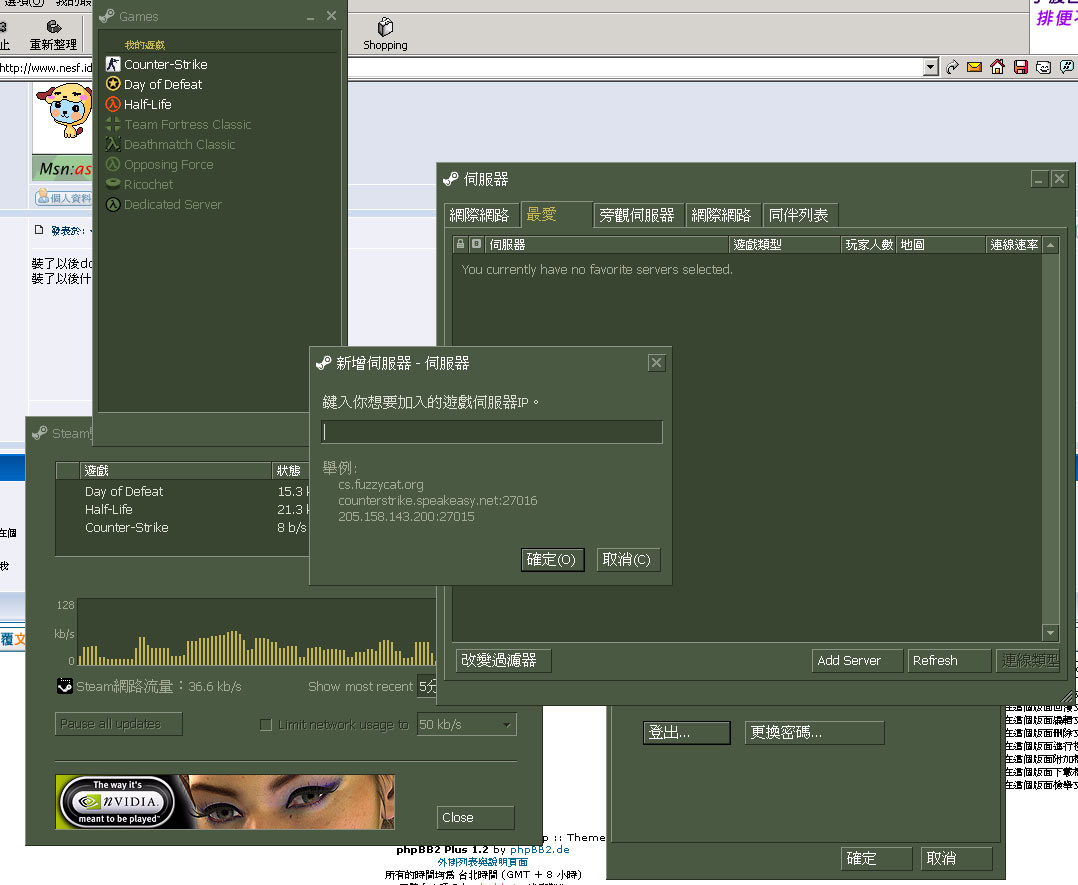Sort by the 地圖 column header
The image size is (1078, 885).
pyautogui.click(x=940, y=244)
